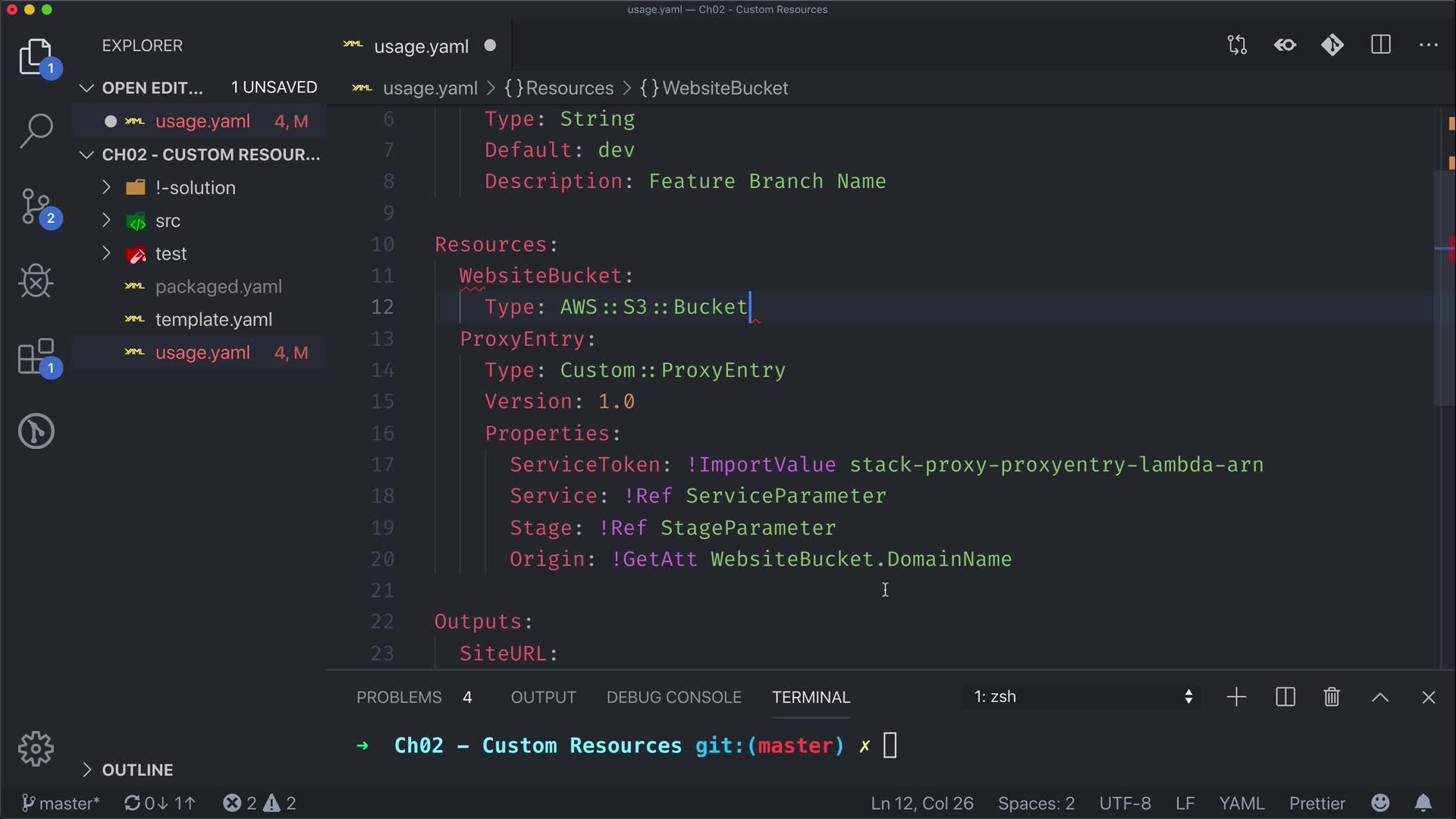
Task: Switch to the DEBUG CONSOLE tab
Action: point(673,697)
